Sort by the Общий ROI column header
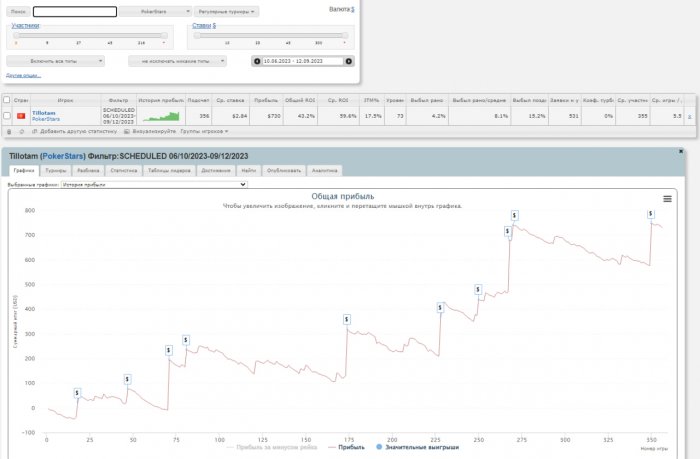 point(300,100)
